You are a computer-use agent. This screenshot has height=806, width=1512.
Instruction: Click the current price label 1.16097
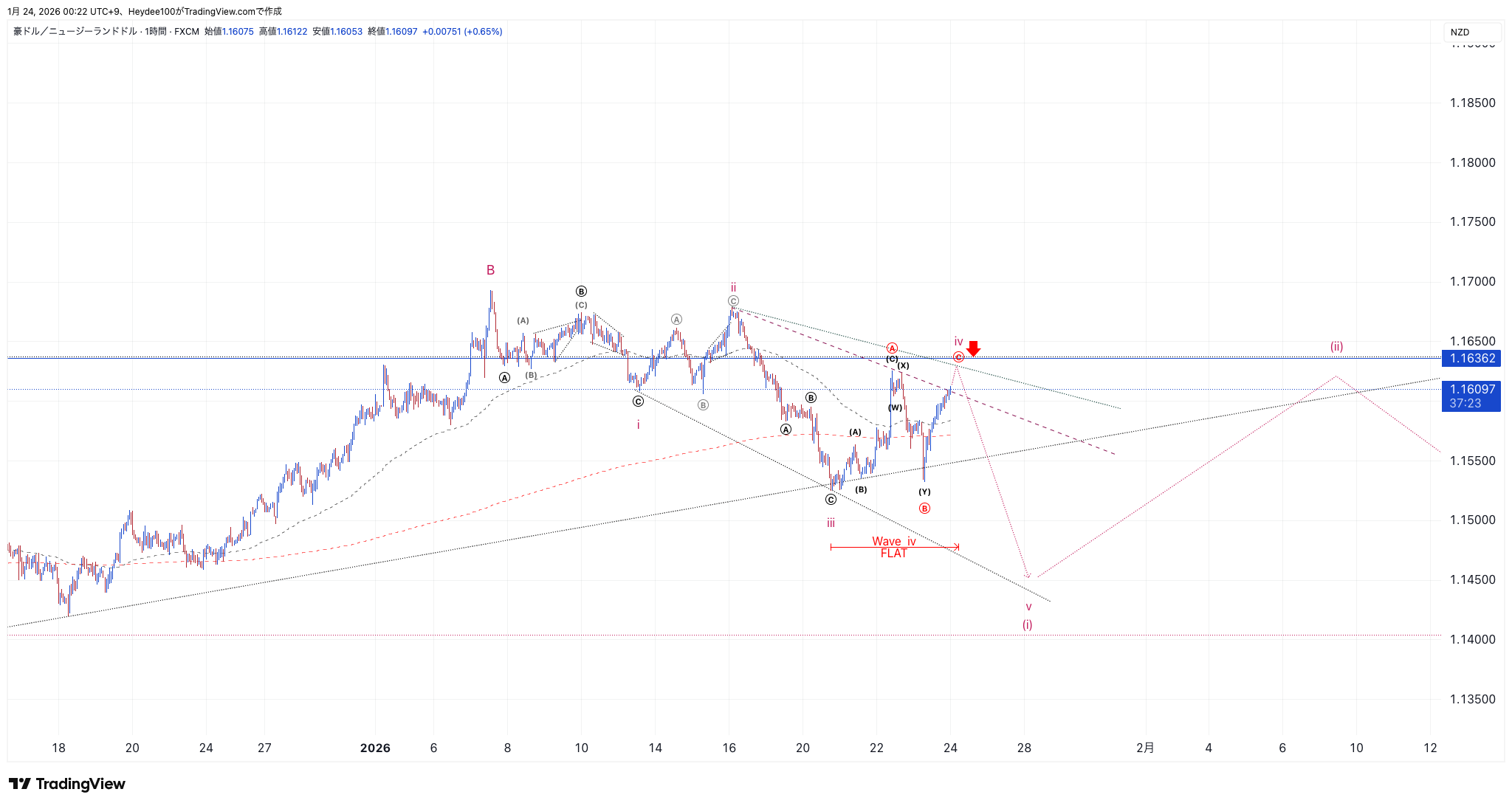pos(1471,389)
